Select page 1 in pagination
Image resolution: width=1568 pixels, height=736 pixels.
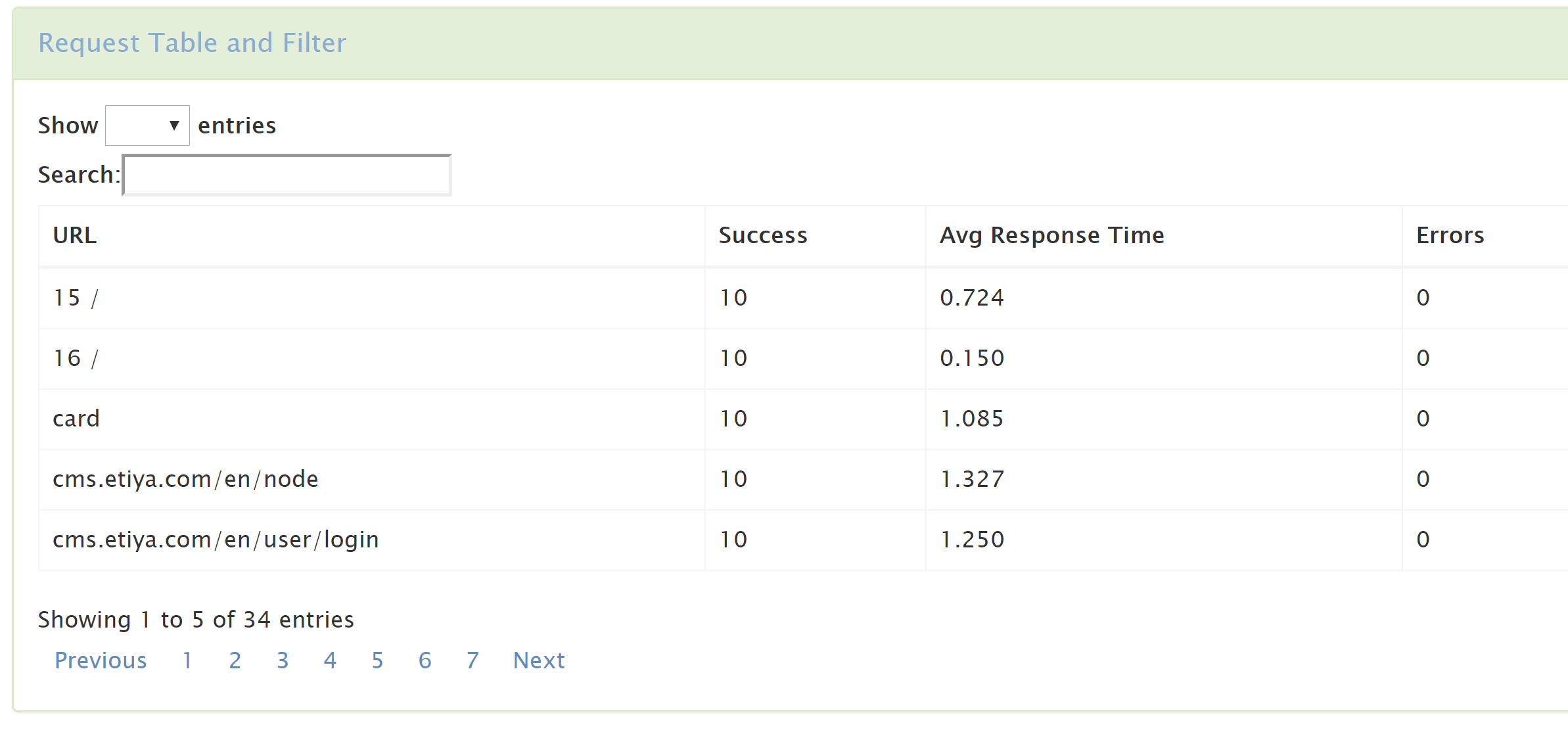tap(187, 660)
